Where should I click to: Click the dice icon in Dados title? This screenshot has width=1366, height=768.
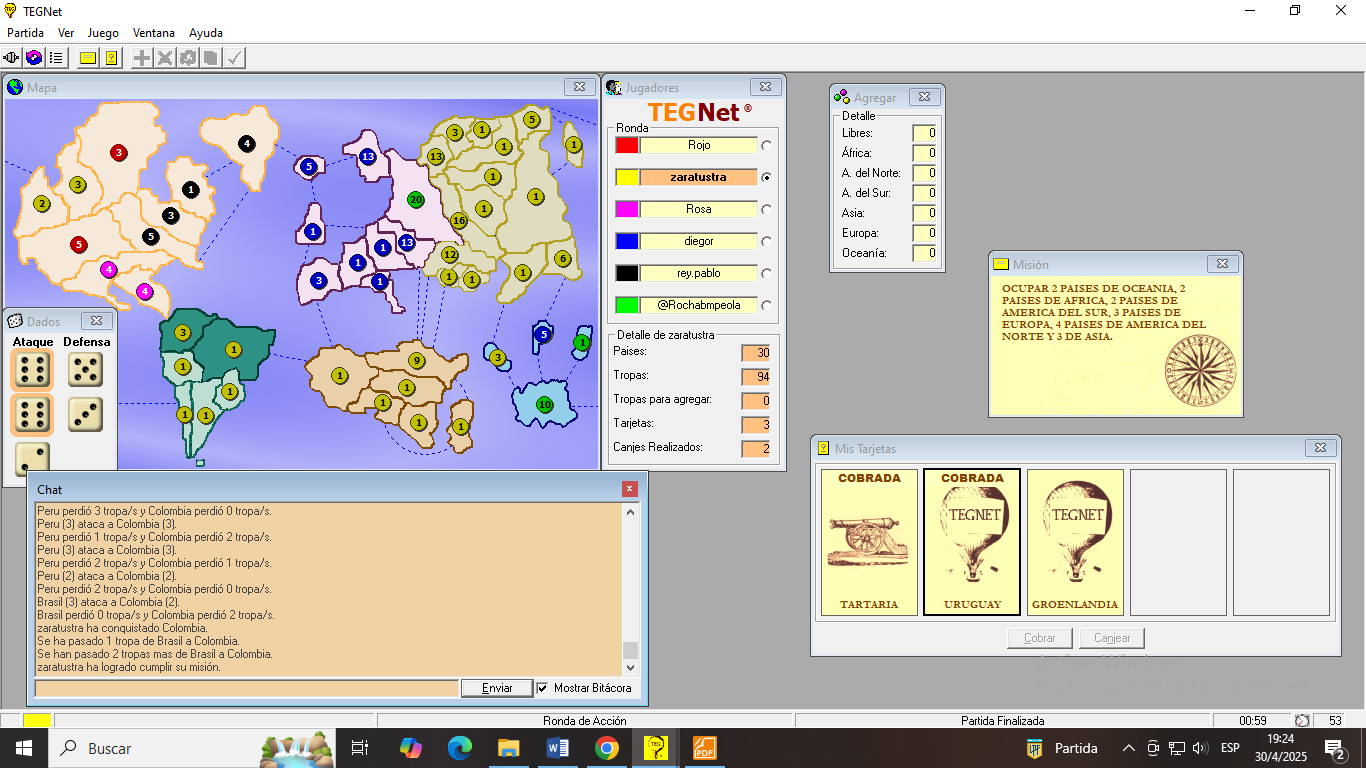15,321
